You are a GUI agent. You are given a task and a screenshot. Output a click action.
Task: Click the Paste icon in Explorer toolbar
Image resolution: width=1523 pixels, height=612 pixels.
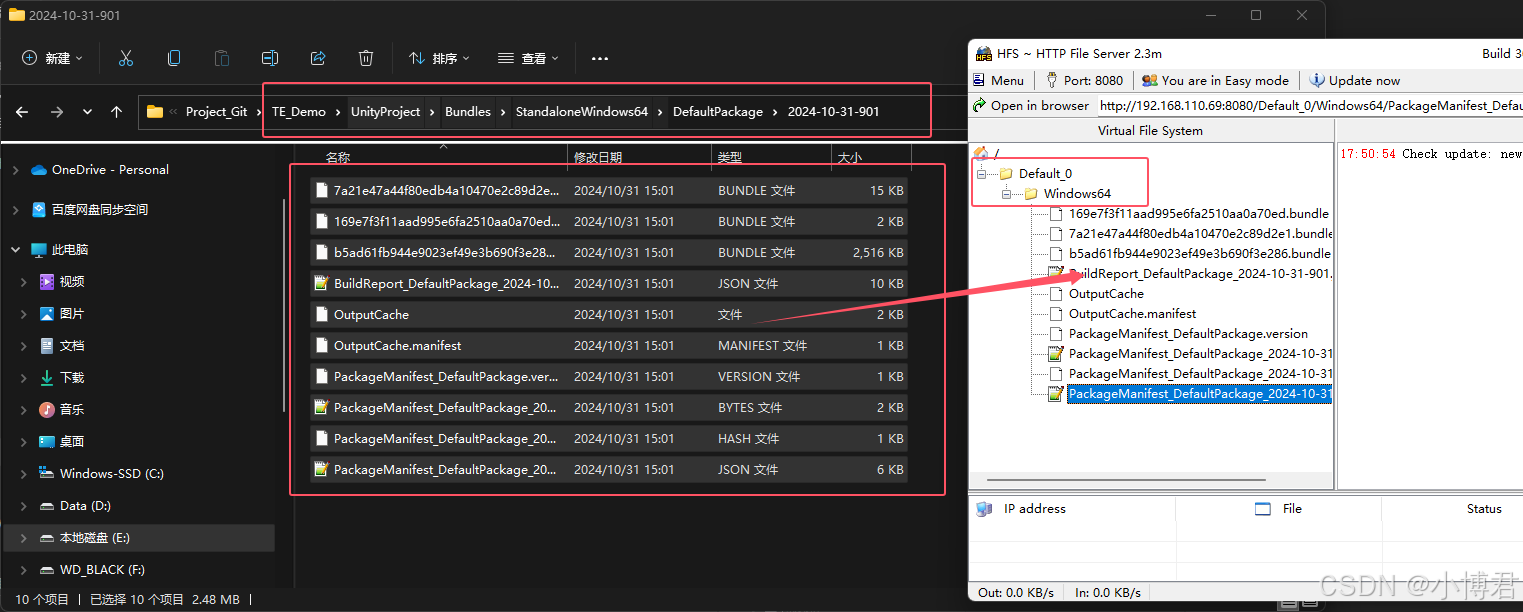pyautogui.click(x=222, y=58)
